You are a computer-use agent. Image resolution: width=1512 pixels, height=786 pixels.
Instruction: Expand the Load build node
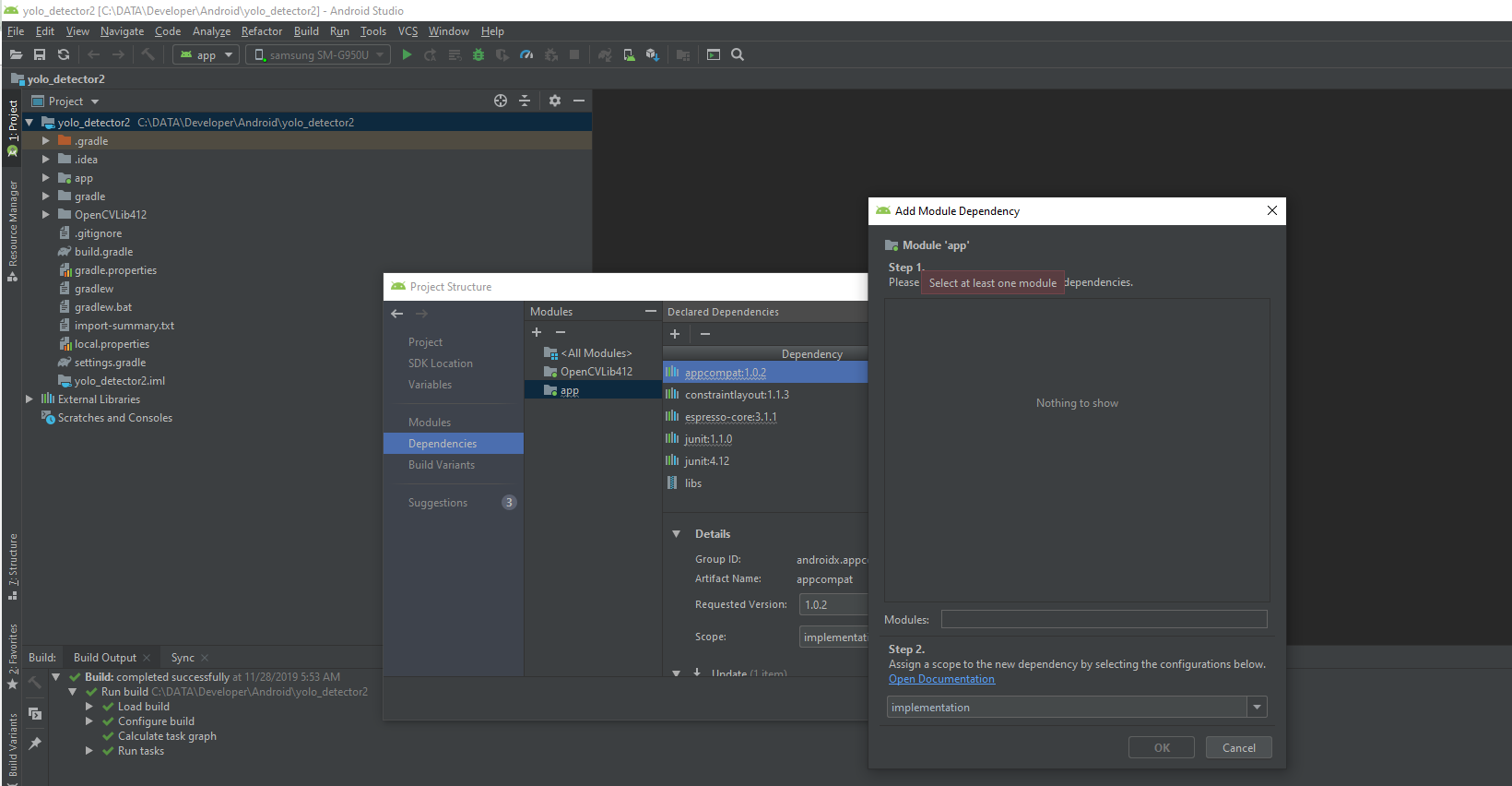point(89,707)
